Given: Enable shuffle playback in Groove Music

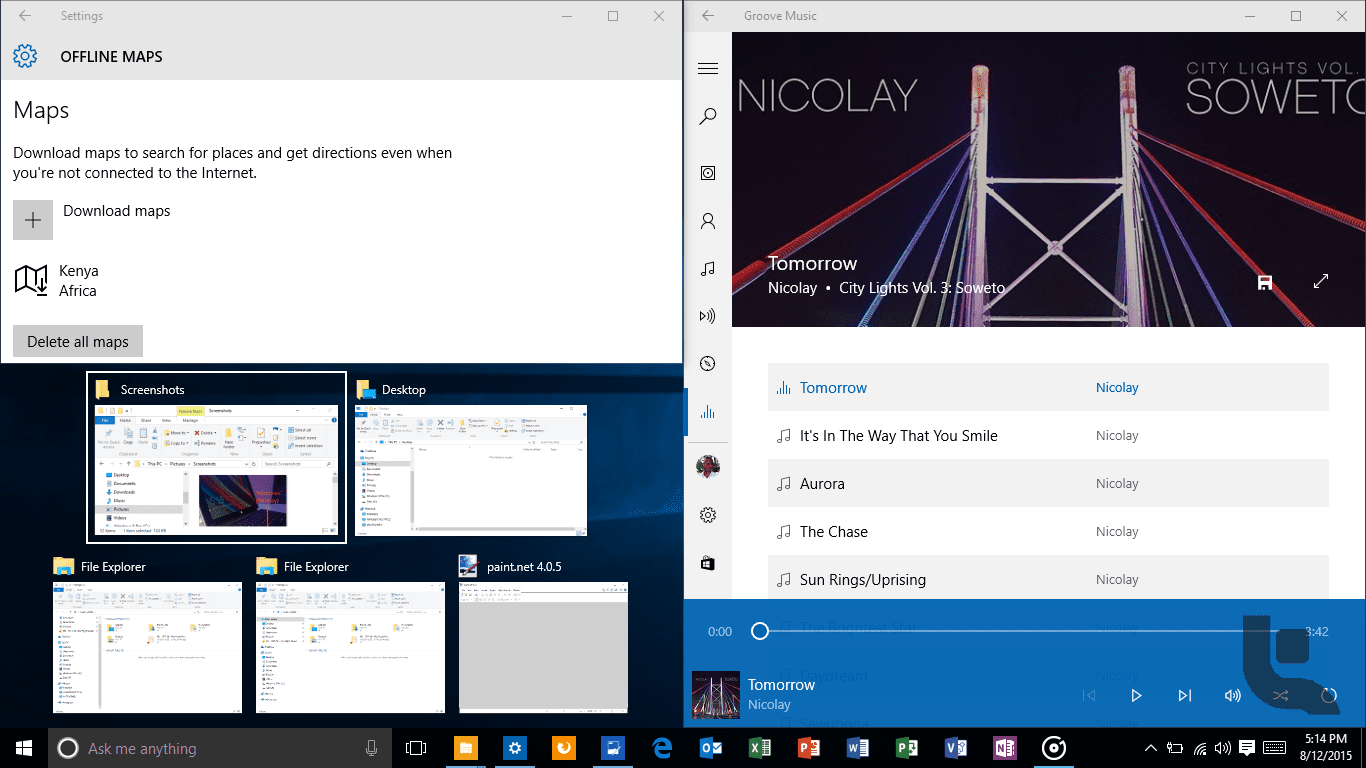Looking at the screenshot, I should coord(1280,695).
